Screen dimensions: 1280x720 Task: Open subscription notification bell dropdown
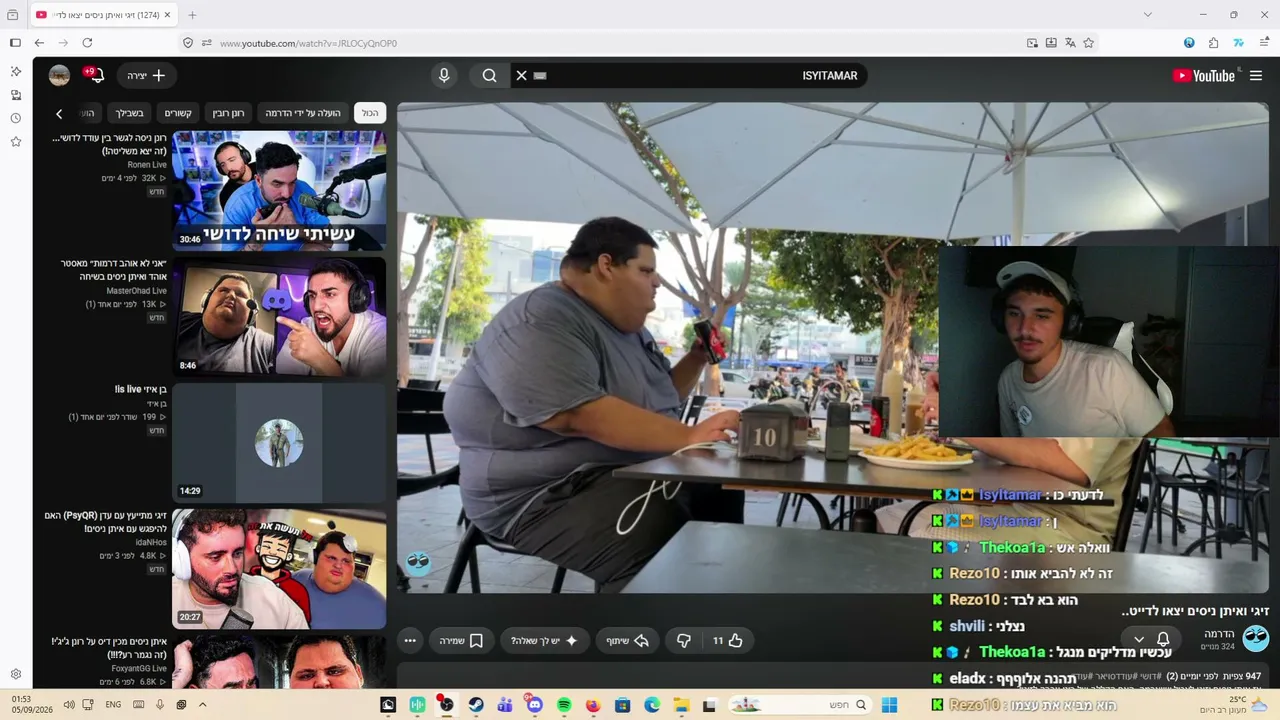(1150, 639)
